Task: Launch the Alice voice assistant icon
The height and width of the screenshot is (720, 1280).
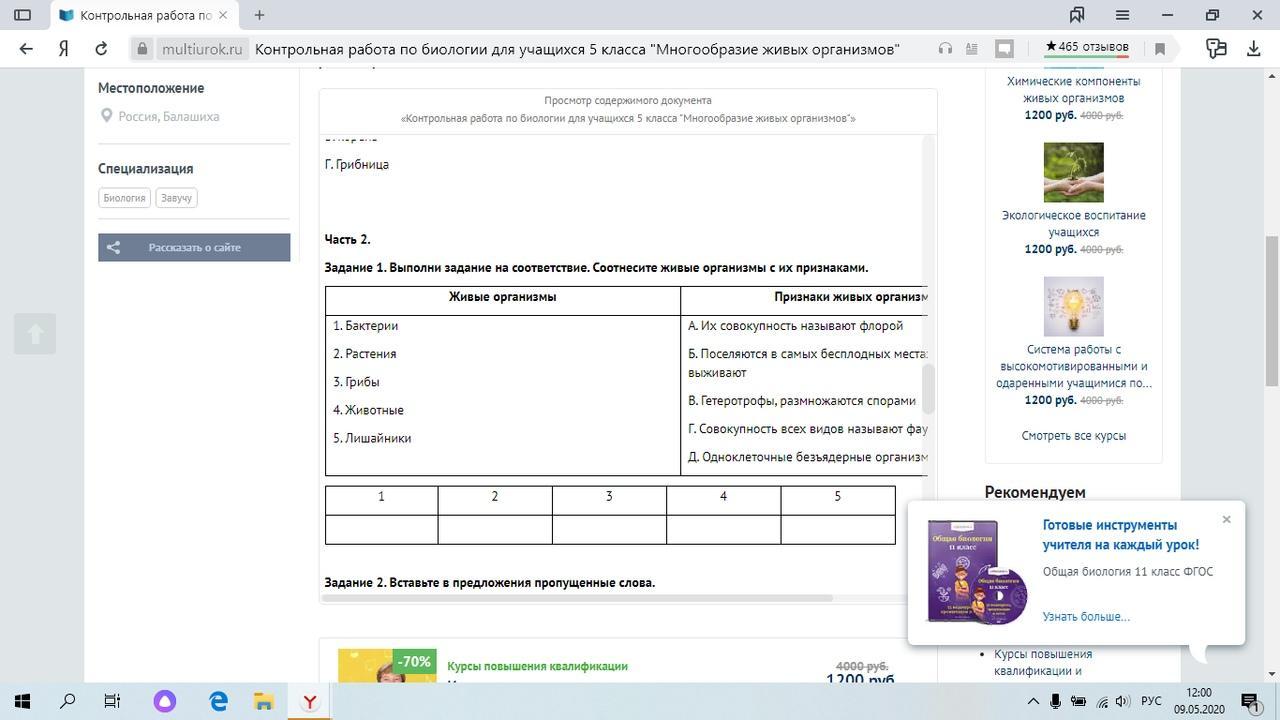Action: click(x=165, y=701)
